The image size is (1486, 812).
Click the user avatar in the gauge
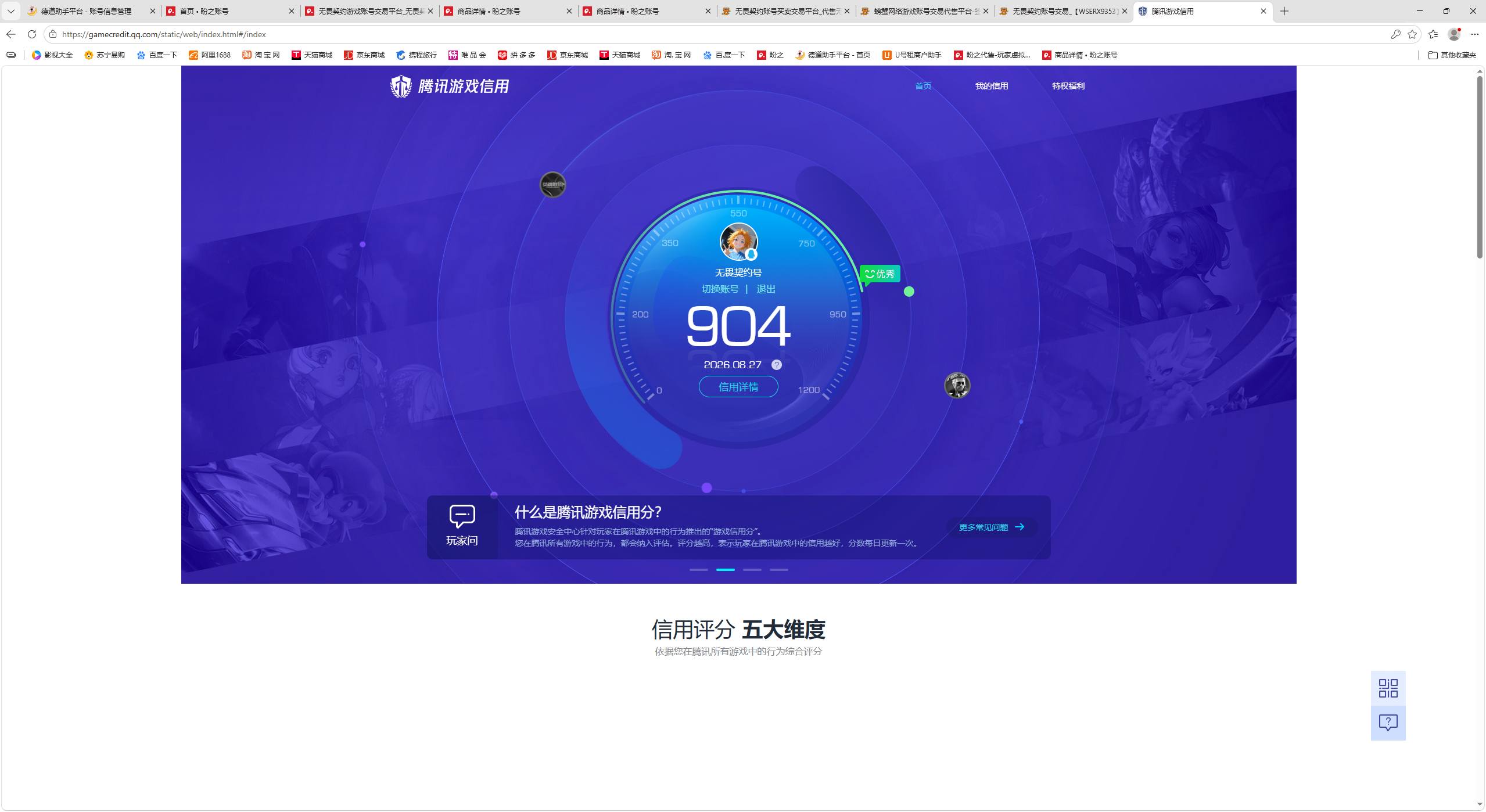click(x=738, y=242)
